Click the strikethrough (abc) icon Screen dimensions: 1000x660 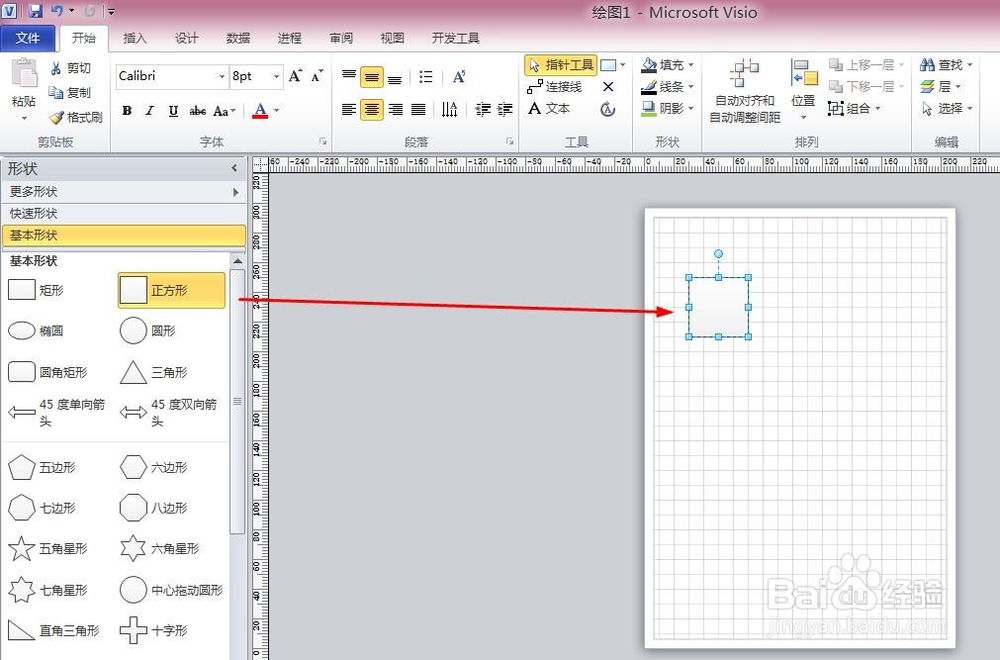click(198, 111)
